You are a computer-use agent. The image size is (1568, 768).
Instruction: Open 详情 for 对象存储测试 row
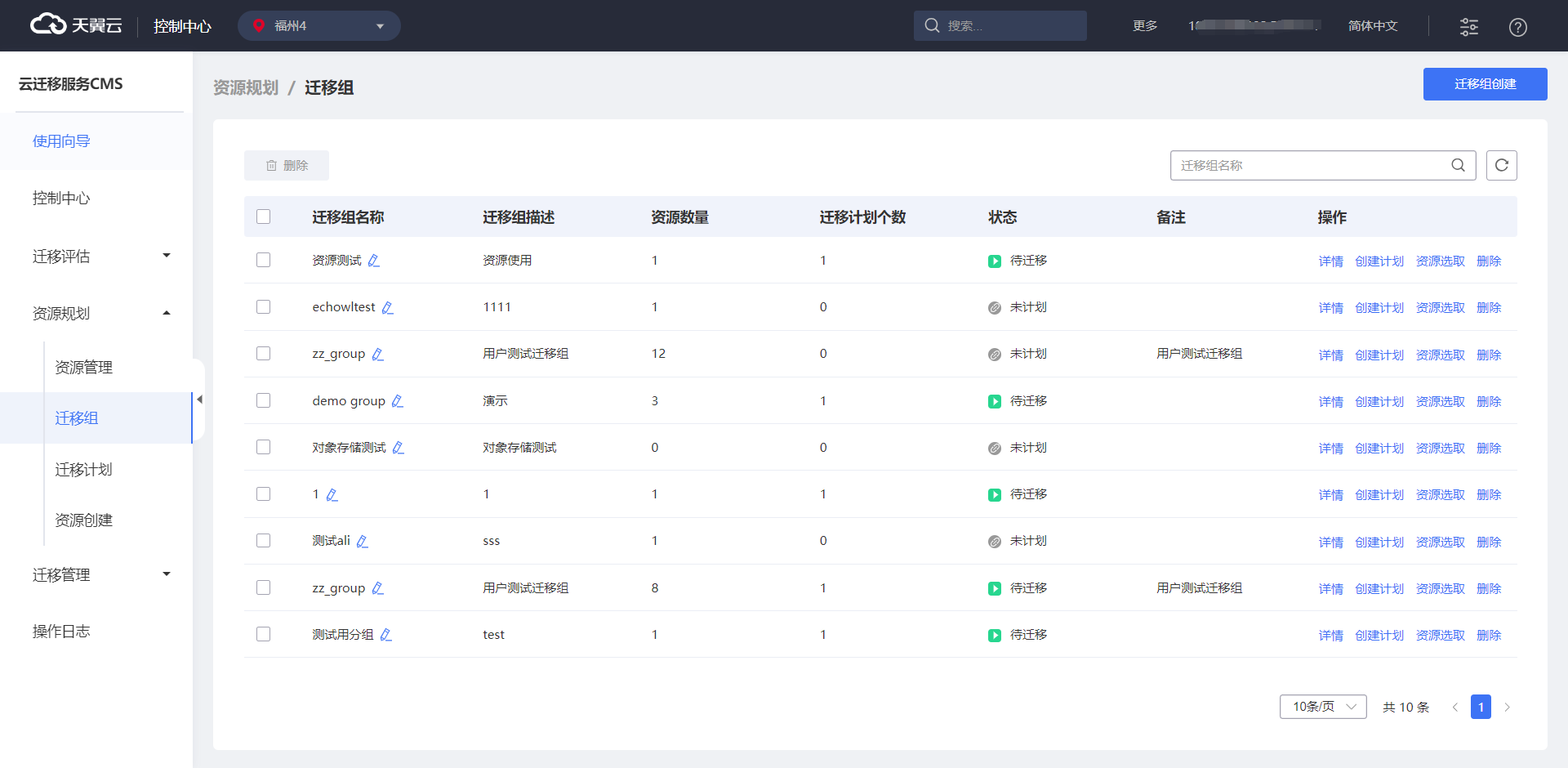pyautogui.click(x=1331, y=449)
